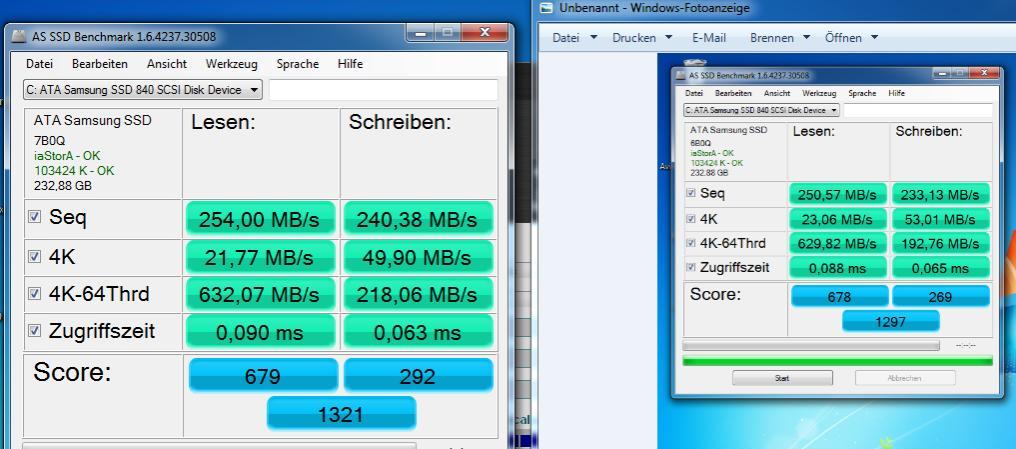Click the 292 write score
Screen dimensions: 1016x449
418,375
